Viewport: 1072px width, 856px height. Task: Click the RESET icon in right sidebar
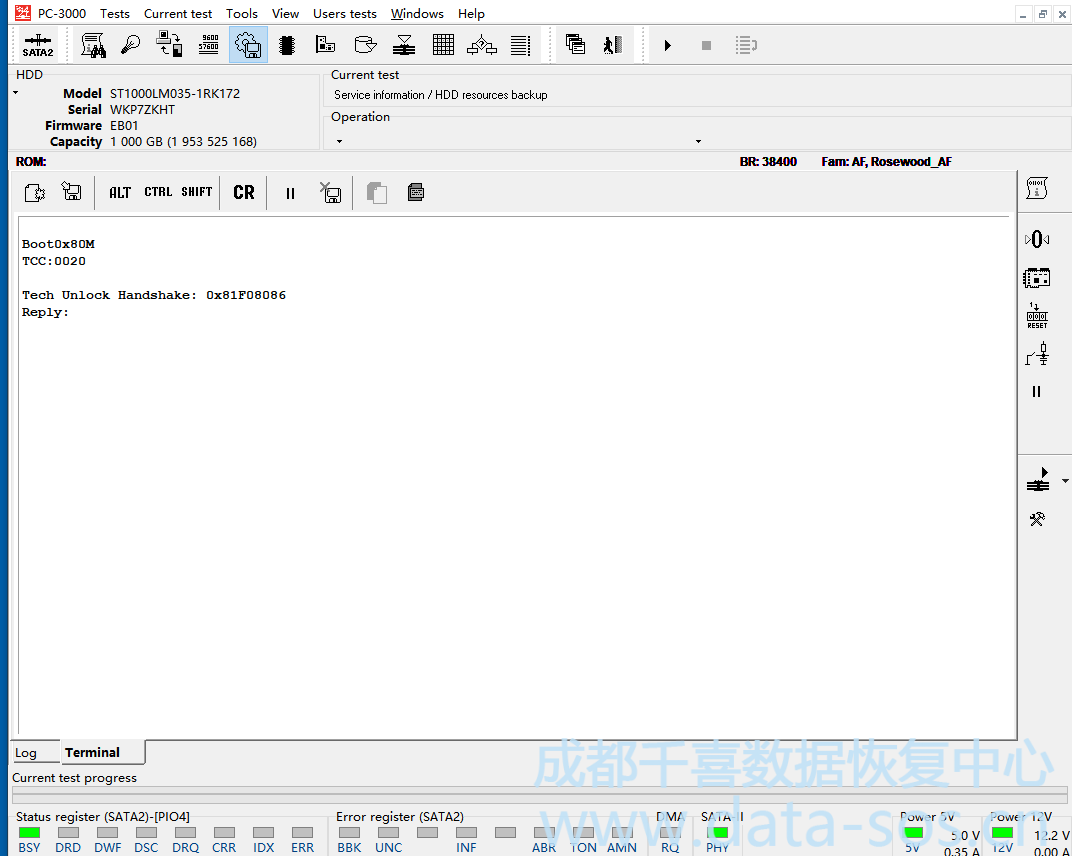[1037, 316]
